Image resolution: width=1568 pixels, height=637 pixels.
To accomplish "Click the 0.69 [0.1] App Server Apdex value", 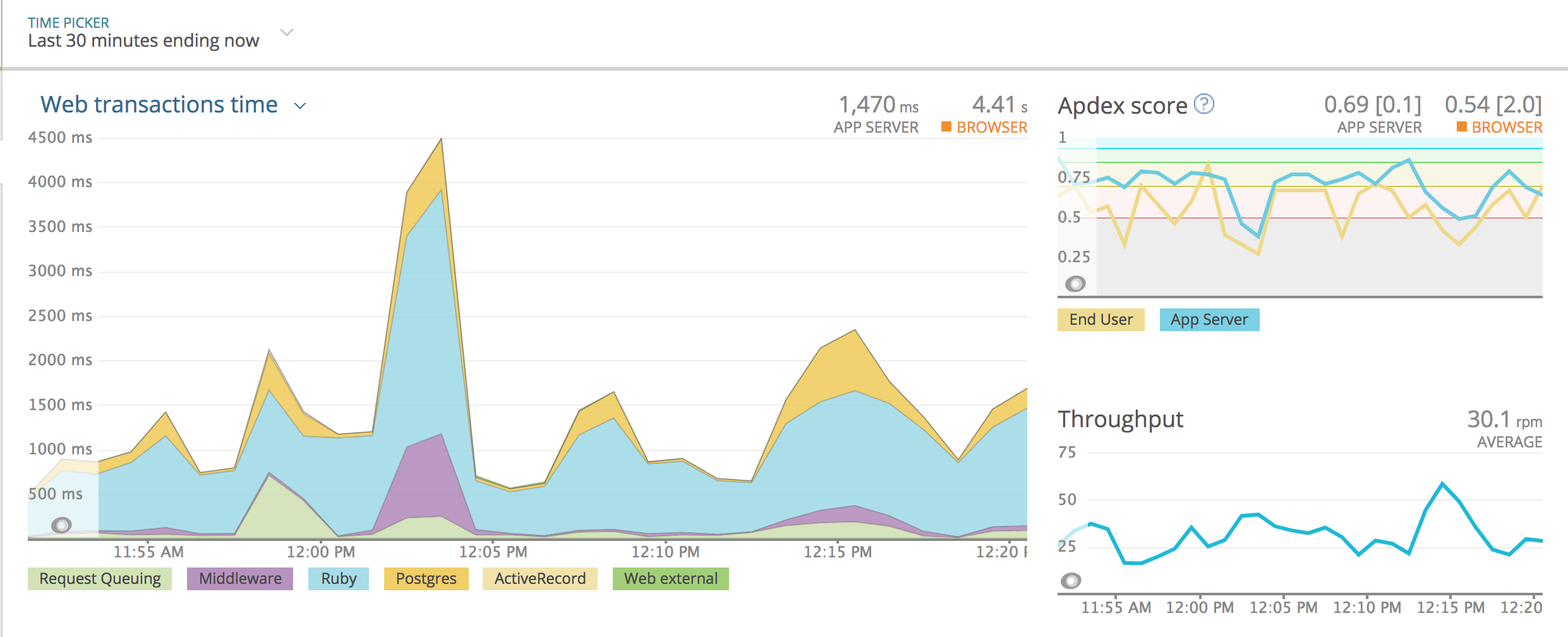I will pyautogui.click(x=1373, y=105).
